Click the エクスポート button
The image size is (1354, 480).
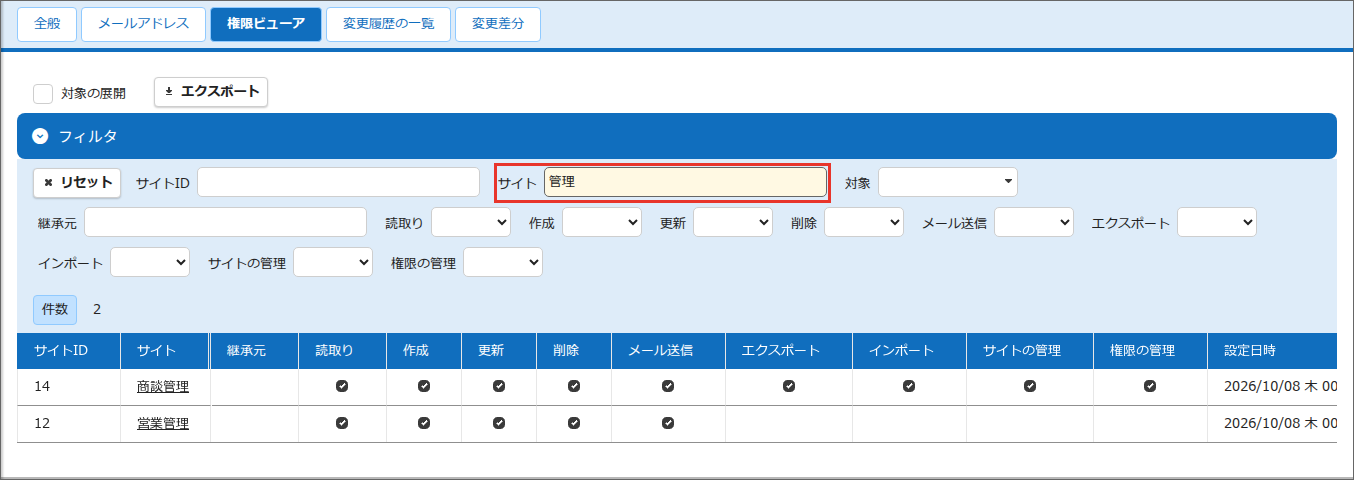tap(211, 91)
